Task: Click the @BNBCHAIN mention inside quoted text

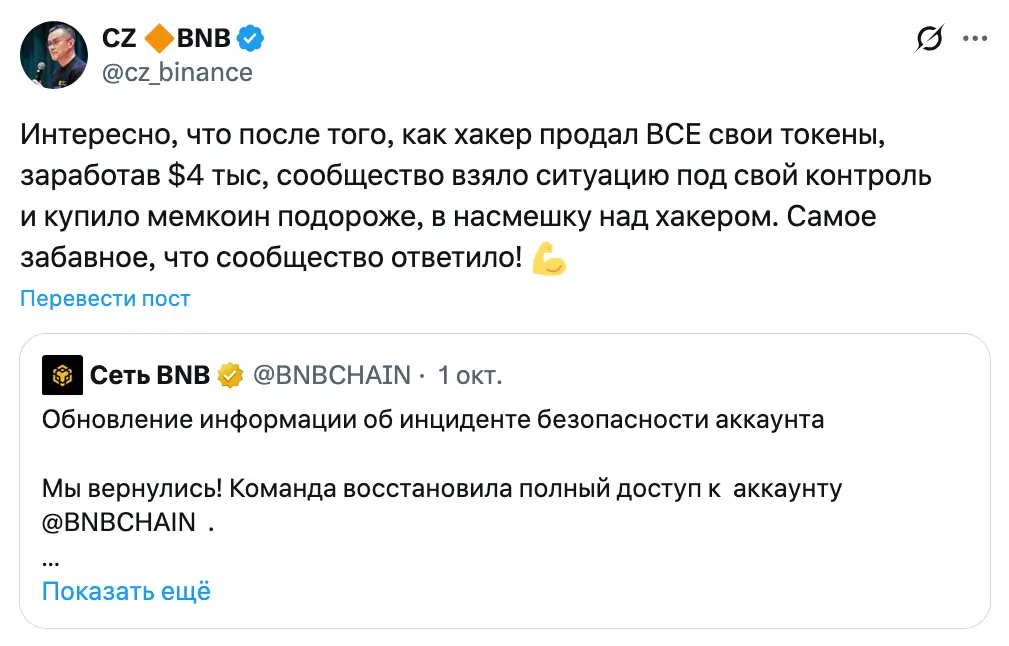Action: point(119,523)
